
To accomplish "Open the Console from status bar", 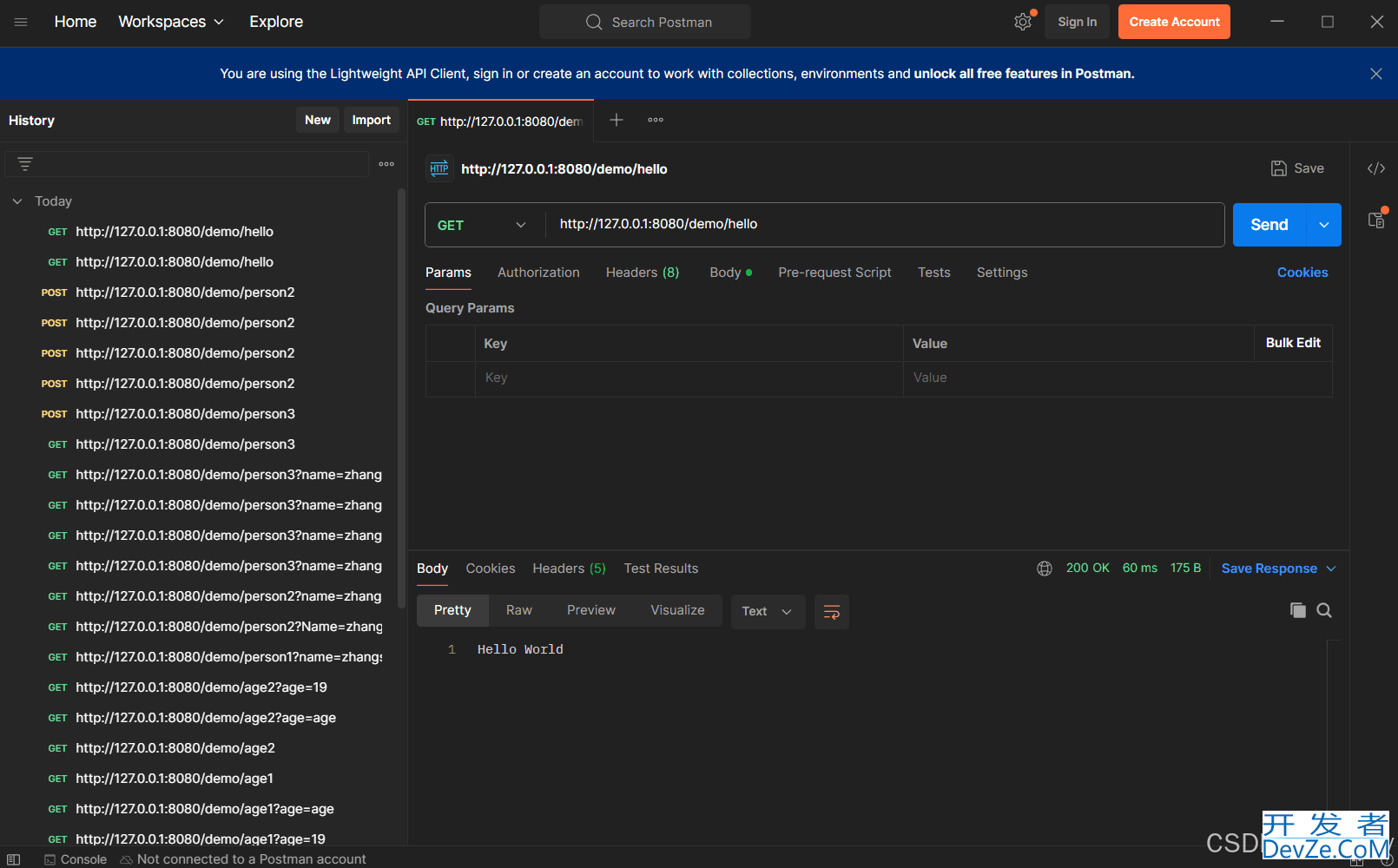I will 76,859.
